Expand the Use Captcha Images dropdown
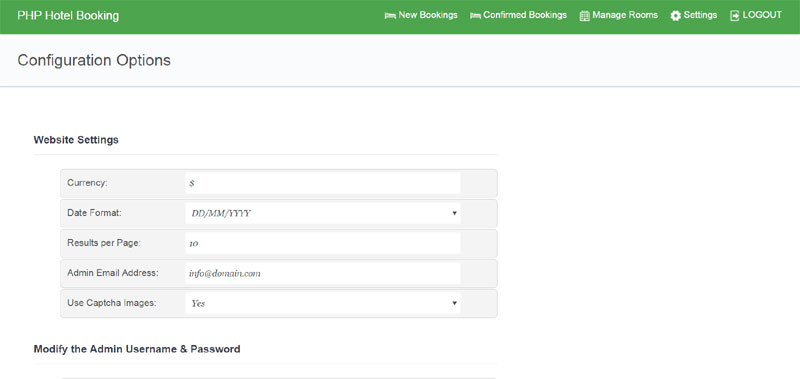 pyautogui.click(x=322, y=303)
